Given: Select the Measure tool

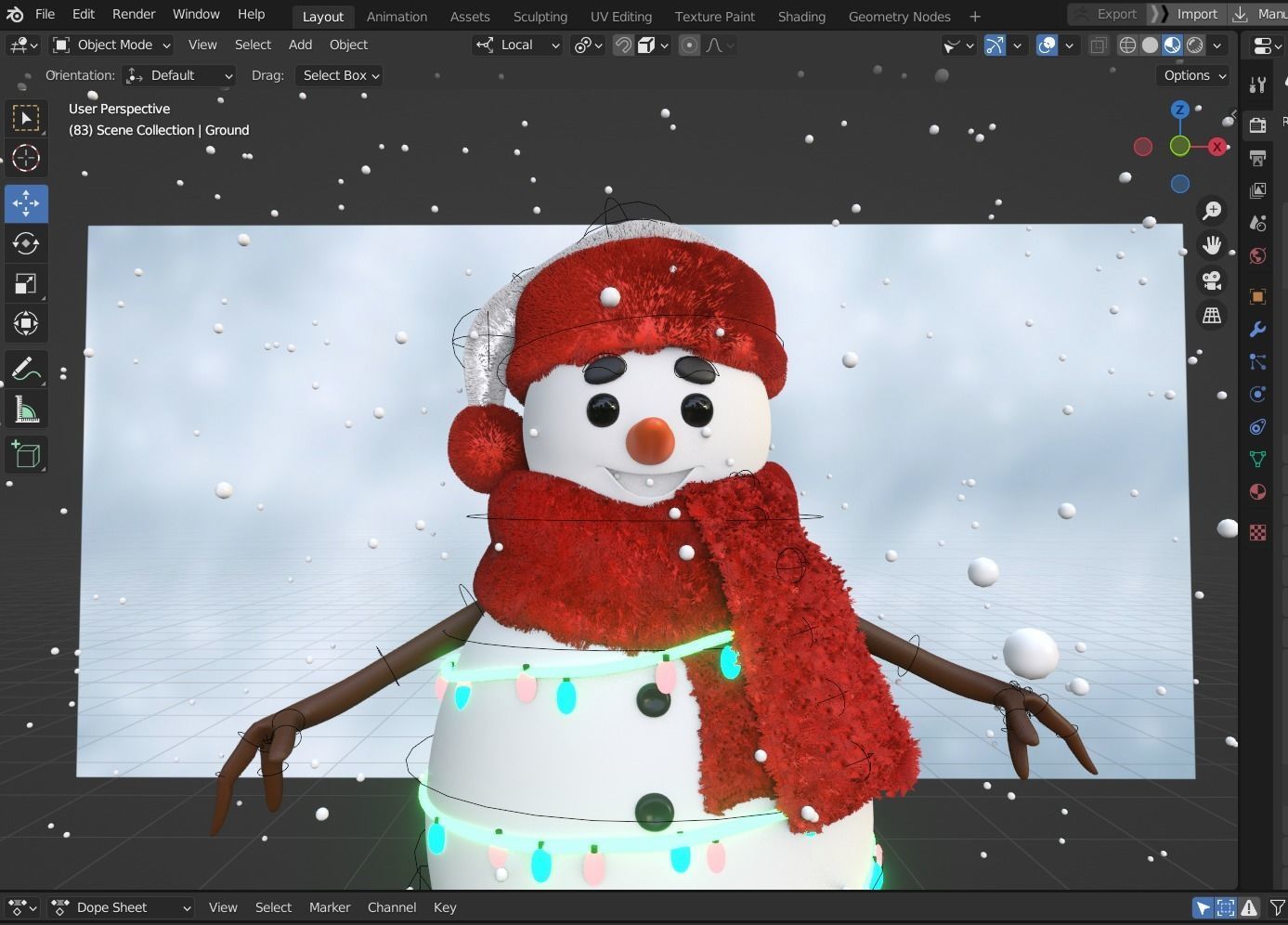Looking at the screenshot, I should pyautogui.click(x=26, y=410).
